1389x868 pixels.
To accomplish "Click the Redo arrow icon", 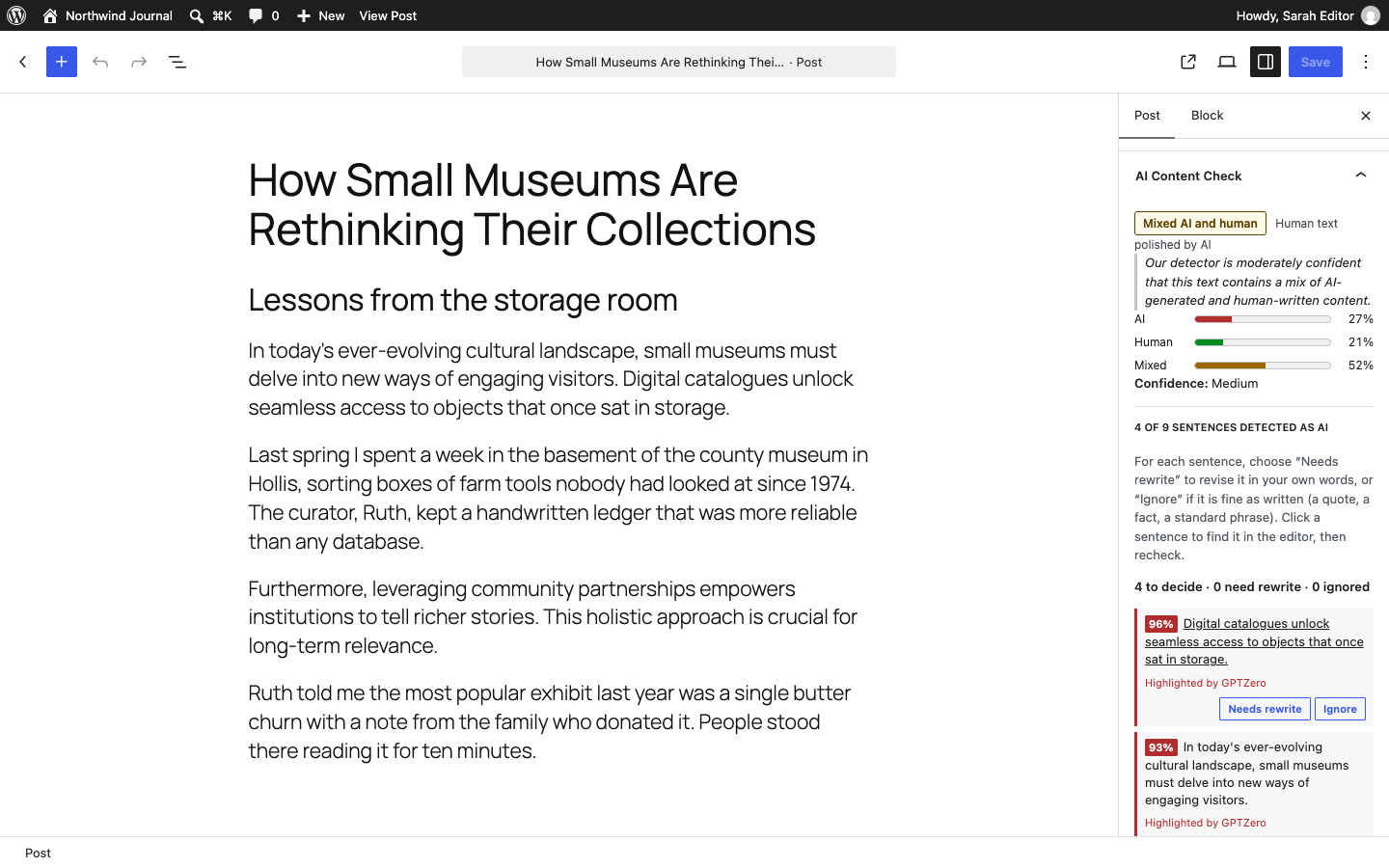I will point(139,62).
